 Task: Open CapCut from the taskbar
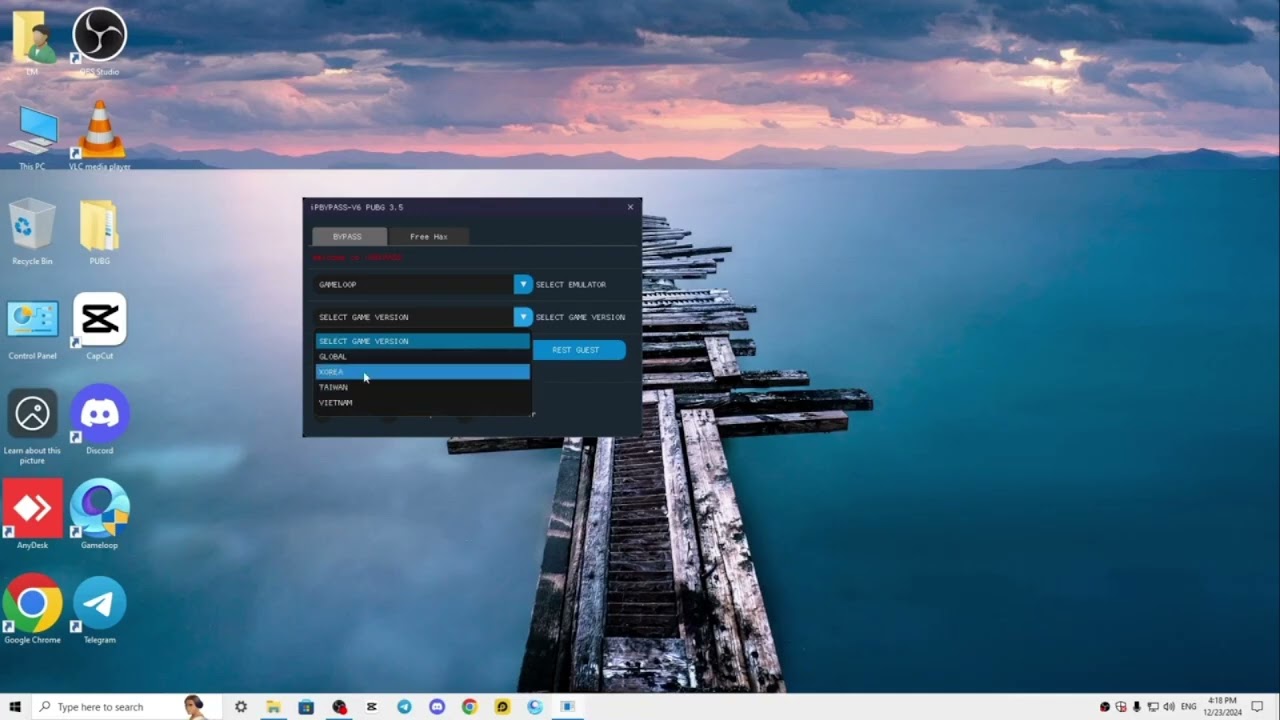(x=371, y=707)
